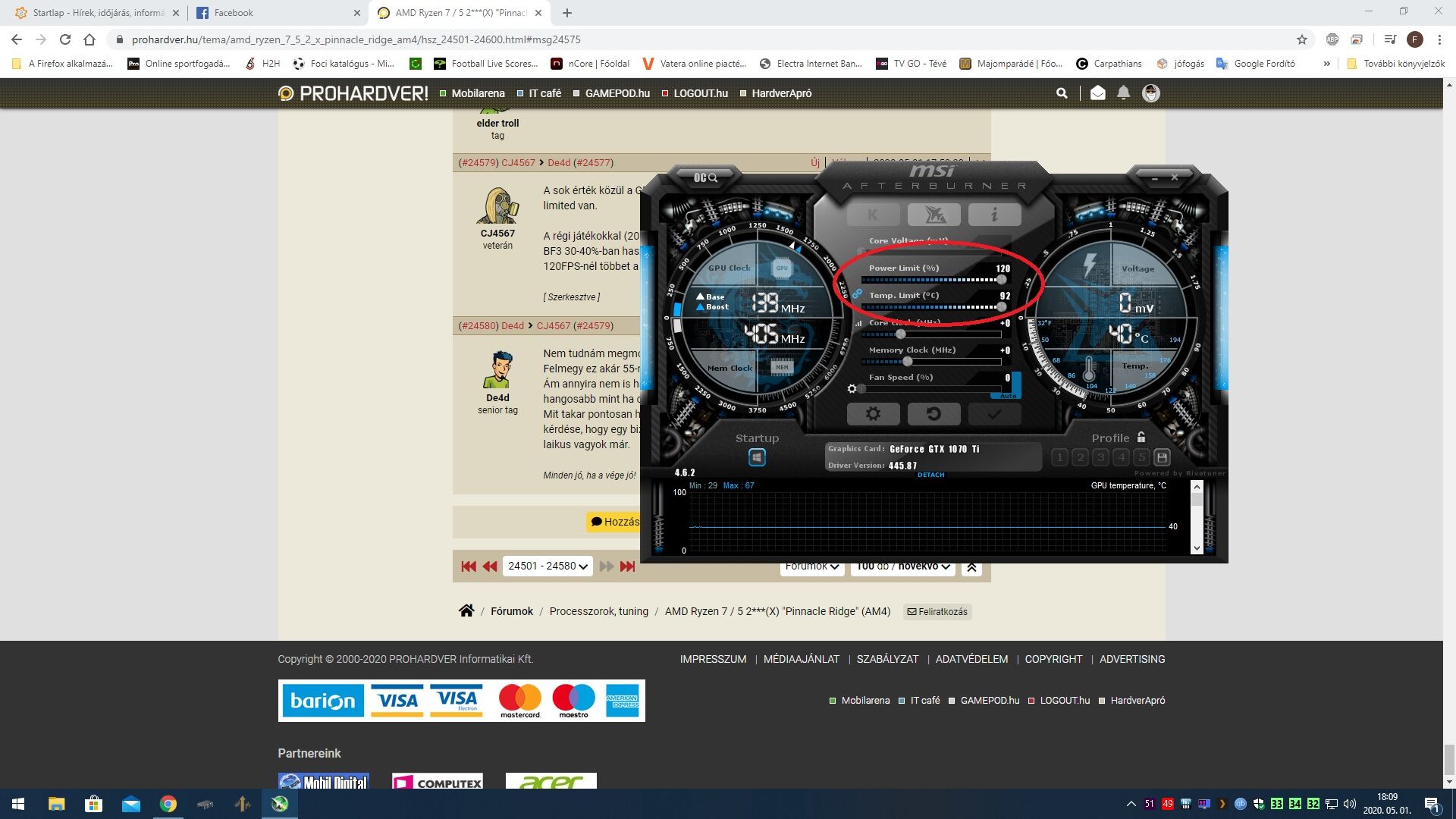Toggle Apply at Windows Startup button
Screen dimensions: 1456x819
tap(757, 457)
